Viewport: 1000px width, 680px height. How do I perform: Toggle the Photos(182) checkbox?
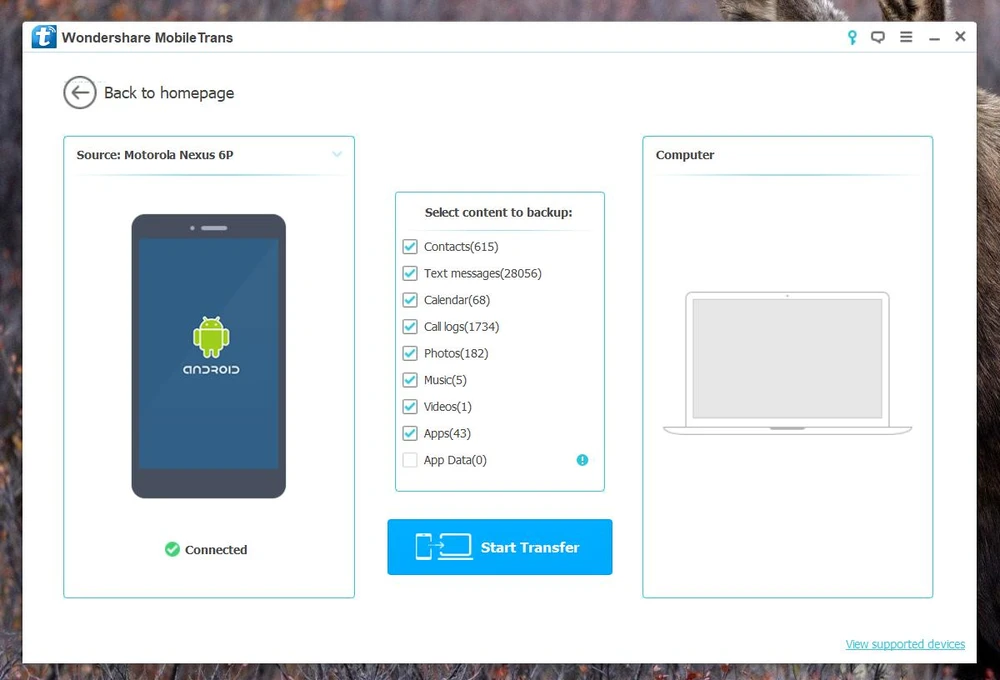point(410,353)
